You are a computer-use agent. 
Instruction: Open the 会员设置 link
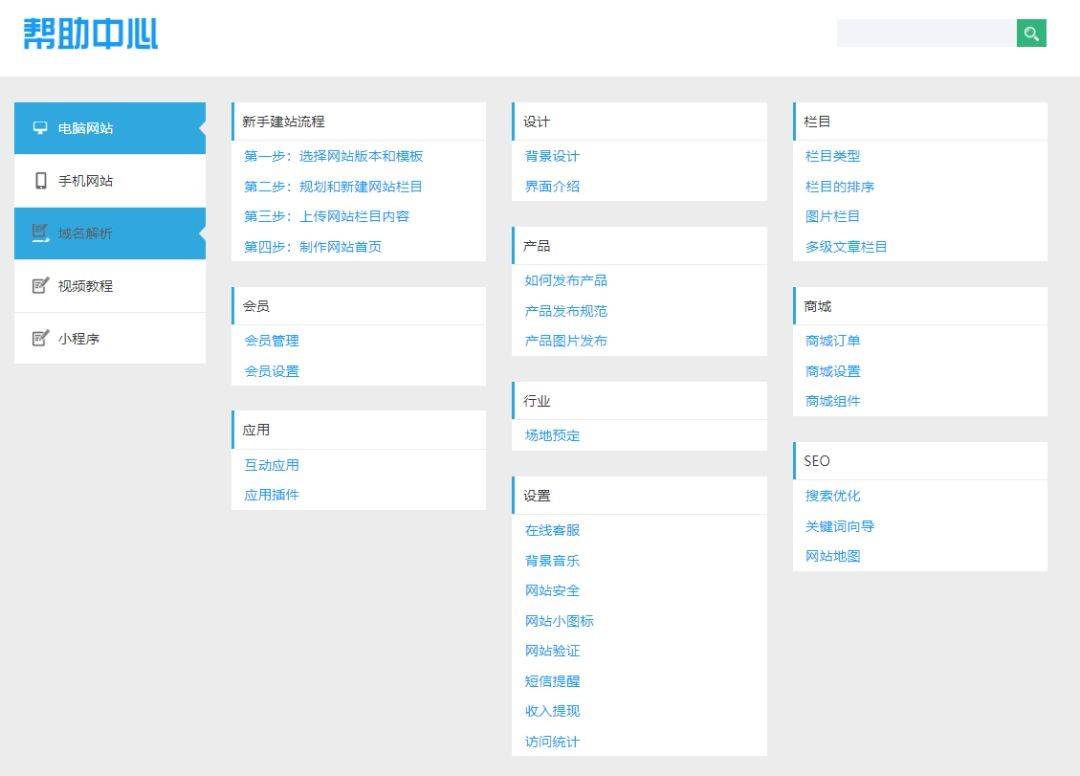[271, 371]
